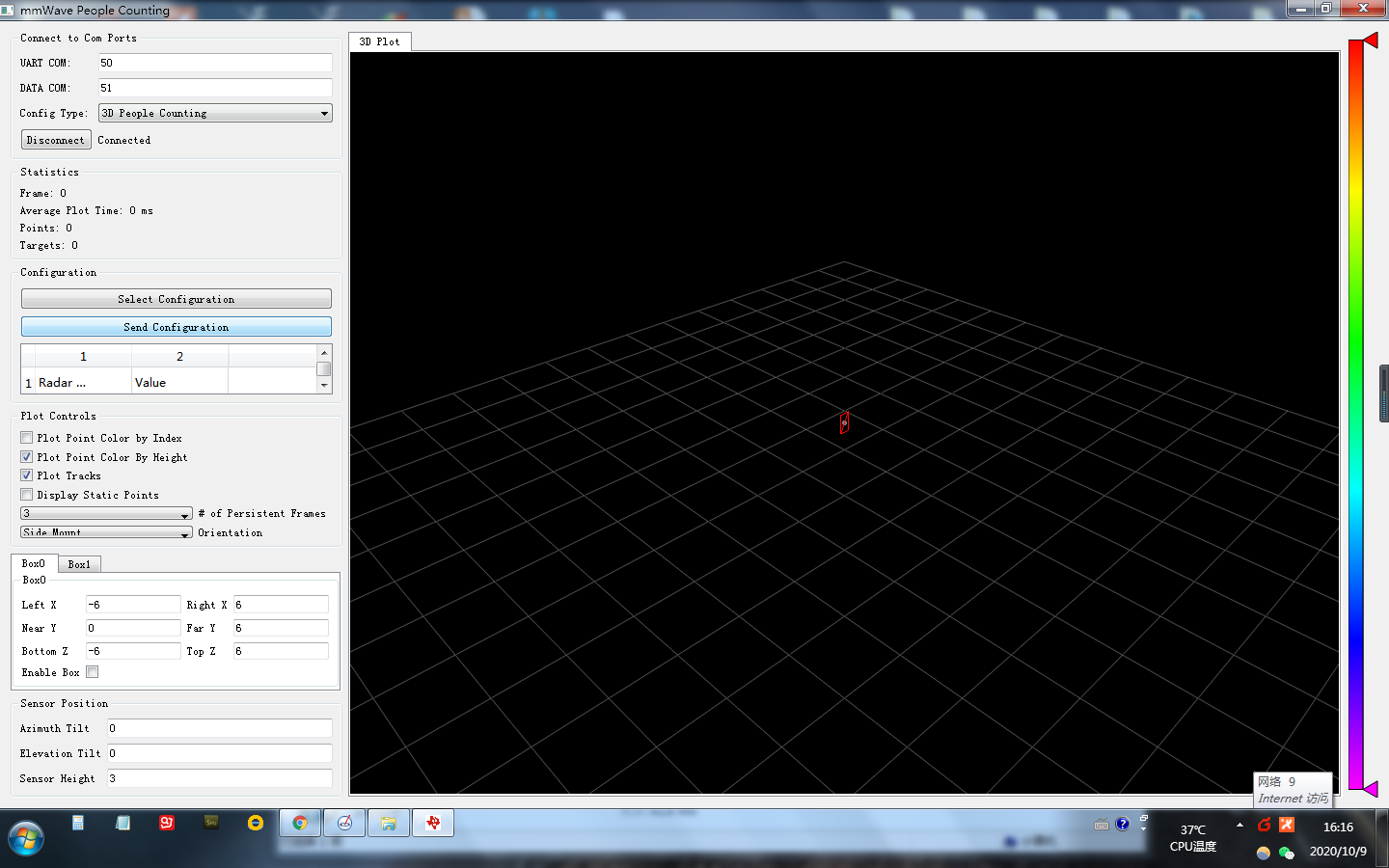Click the keyboard input method icon
This screenshot has height=868, width=1389.
point(1102,825)
